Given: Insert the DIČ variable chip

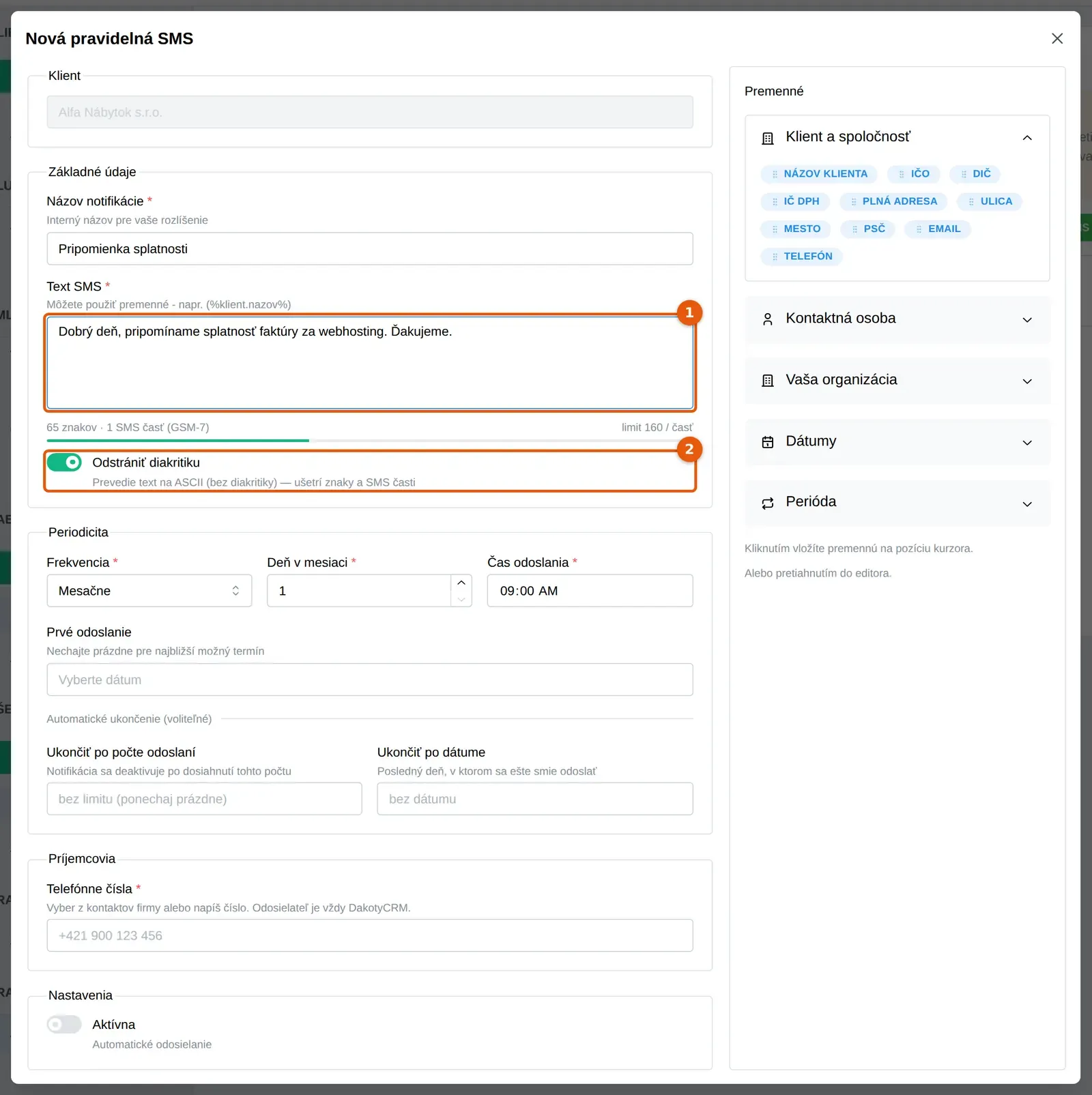Looking at the screenshot, I should pos(975,174).
